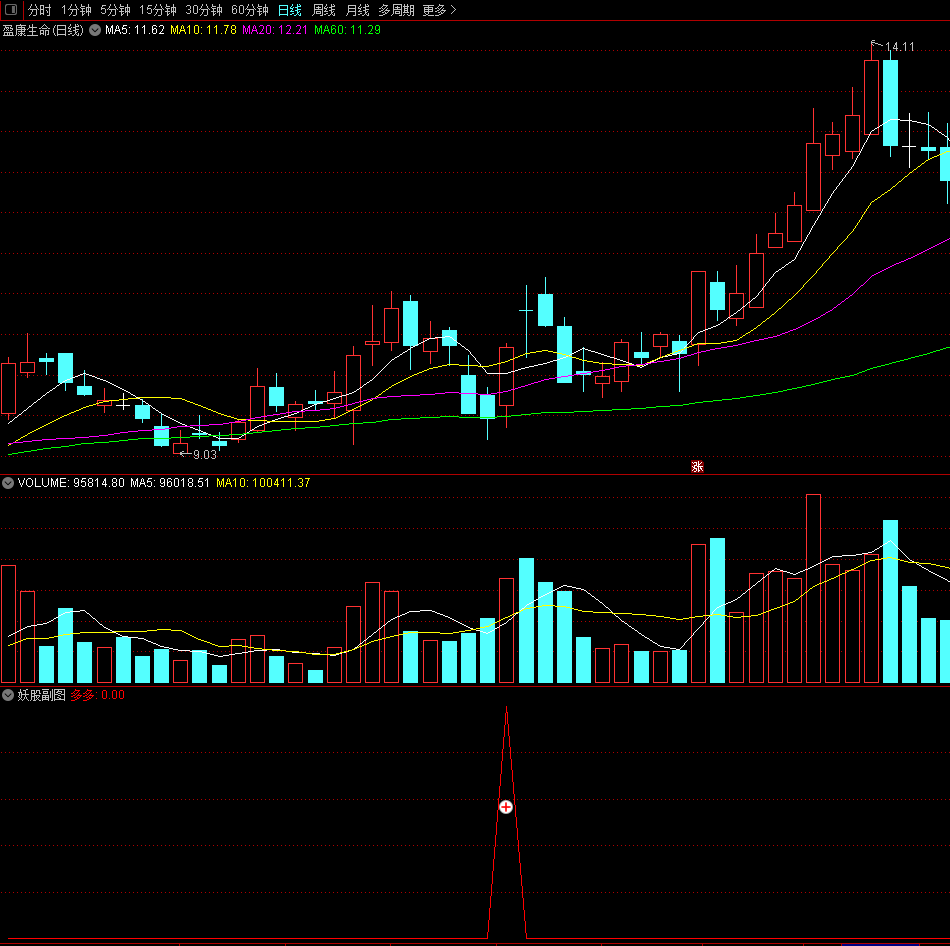The width and height of the screenshot is (950, 946).
Task: Open the 妖股副图 indicator dropdown arrow
Action: coord(8,695)
